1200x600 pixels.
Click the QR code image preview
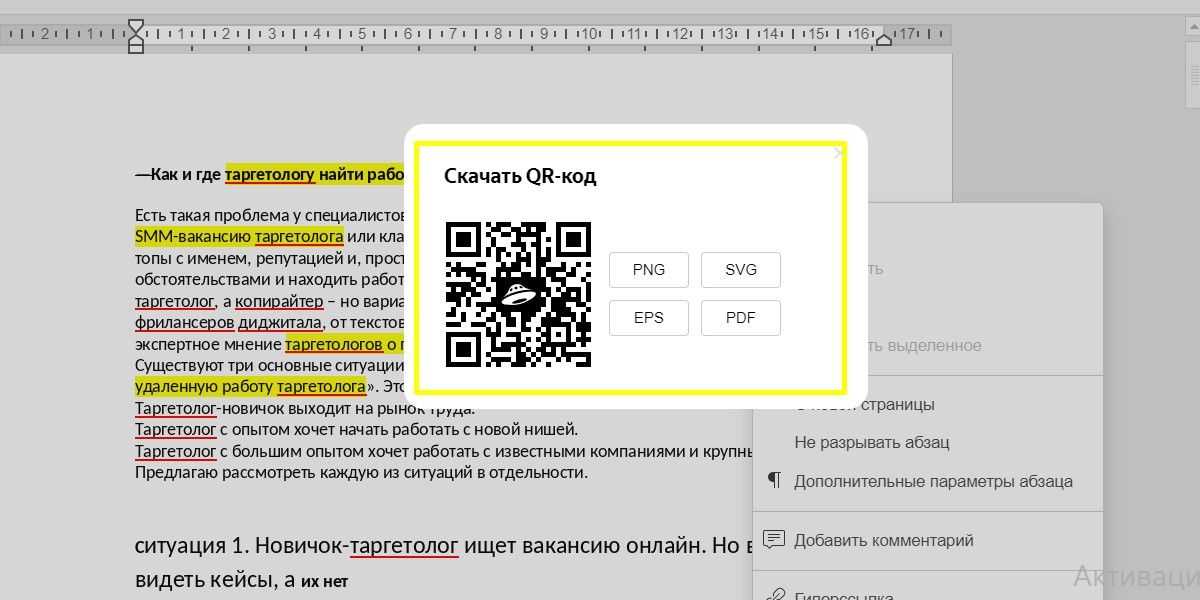[x=518, y=295]
